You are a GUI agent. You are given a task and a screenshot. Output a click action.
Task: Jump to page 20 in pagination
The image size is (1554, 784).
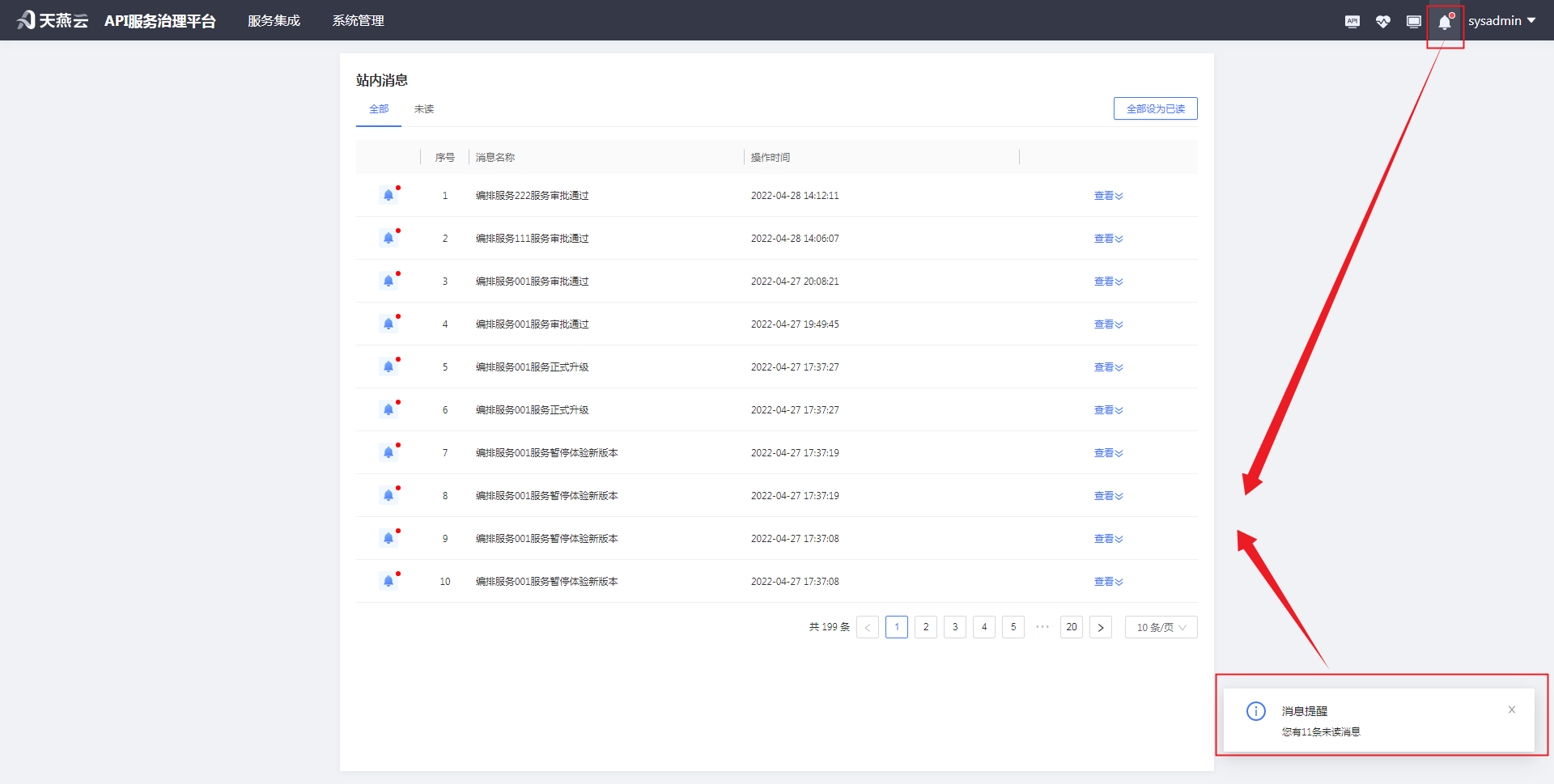pos(1071,626)
